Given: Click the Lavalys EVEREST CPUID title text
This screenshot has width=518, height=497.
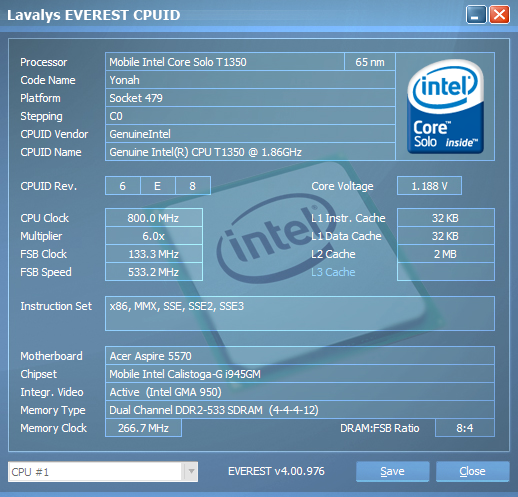Looking at the screenshot, I should click(94, 15).
